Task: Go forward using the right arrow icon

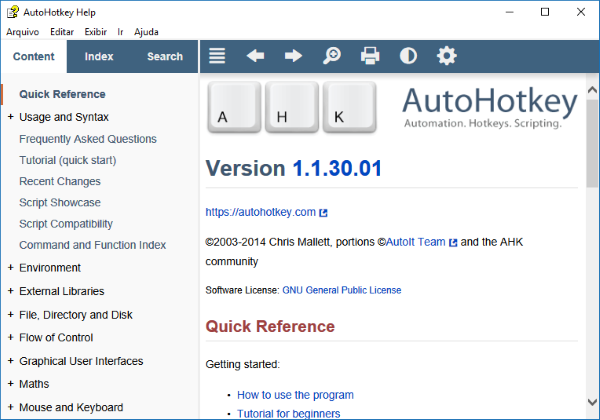Action: click(293, 56)
